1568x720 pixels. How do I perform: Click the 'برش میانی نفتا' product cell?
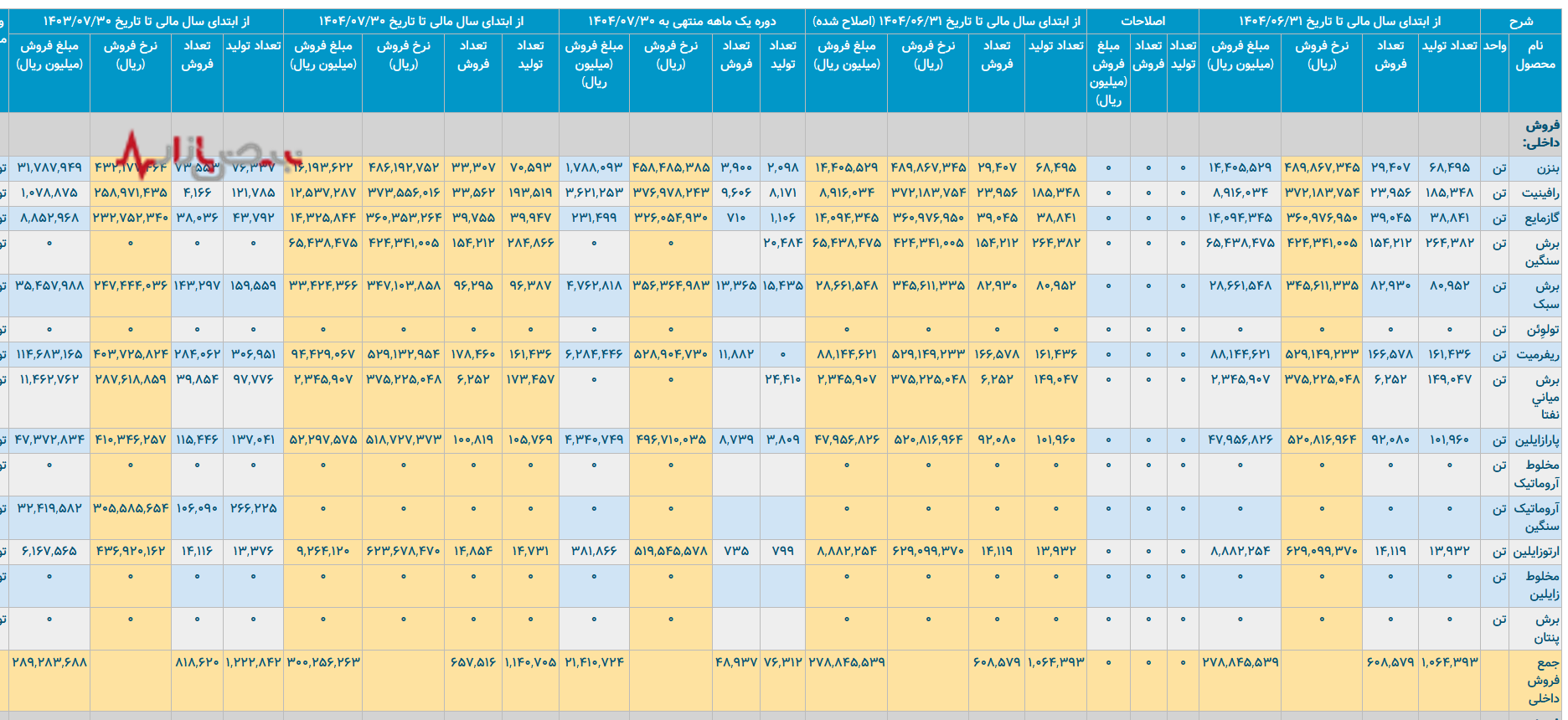click(1545, 397)
